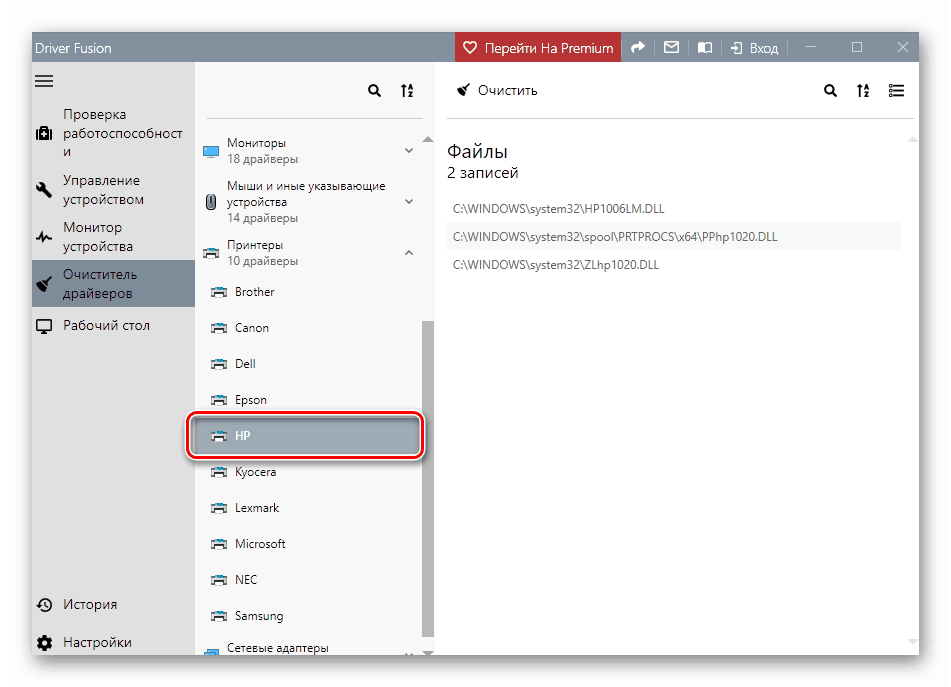Open the mail envelope icon
The image size is (951, 687).
[x=671, y=47]
